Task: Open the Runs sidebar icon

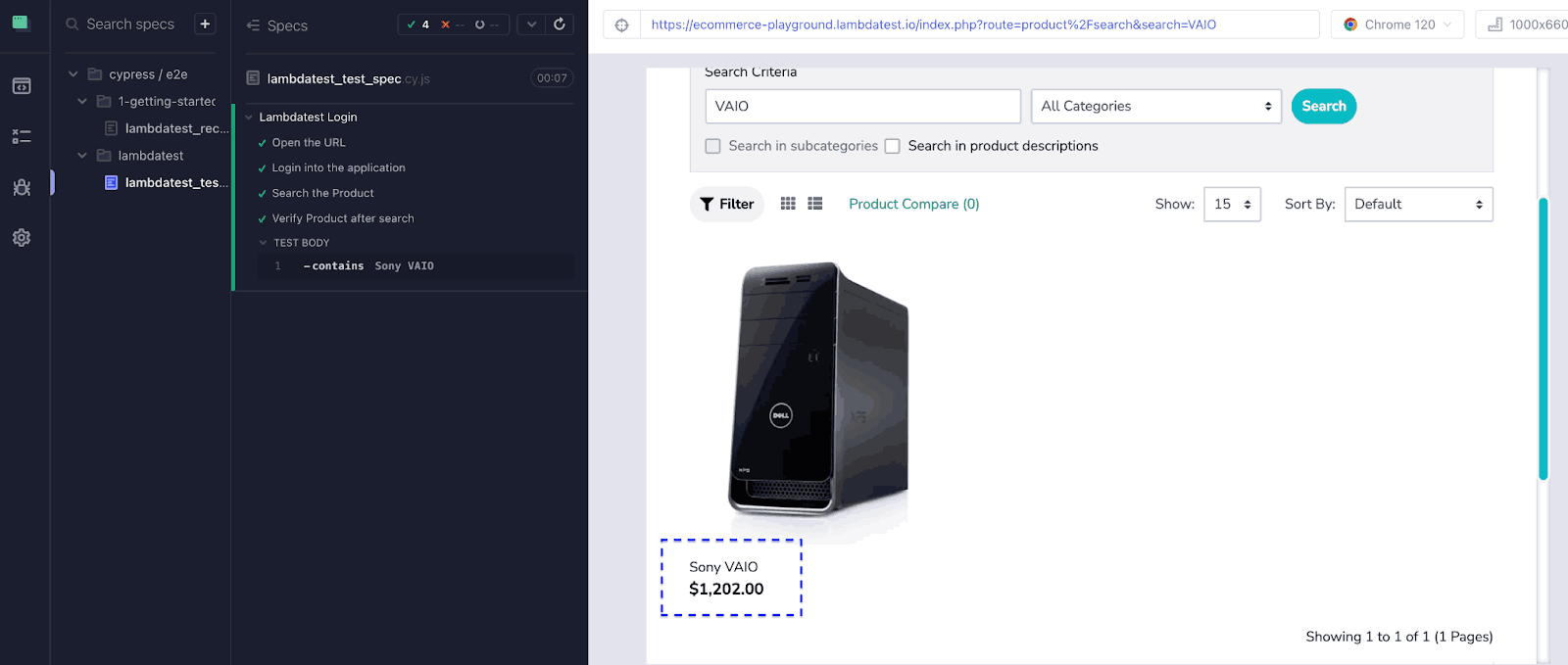Action: (22, 137)
